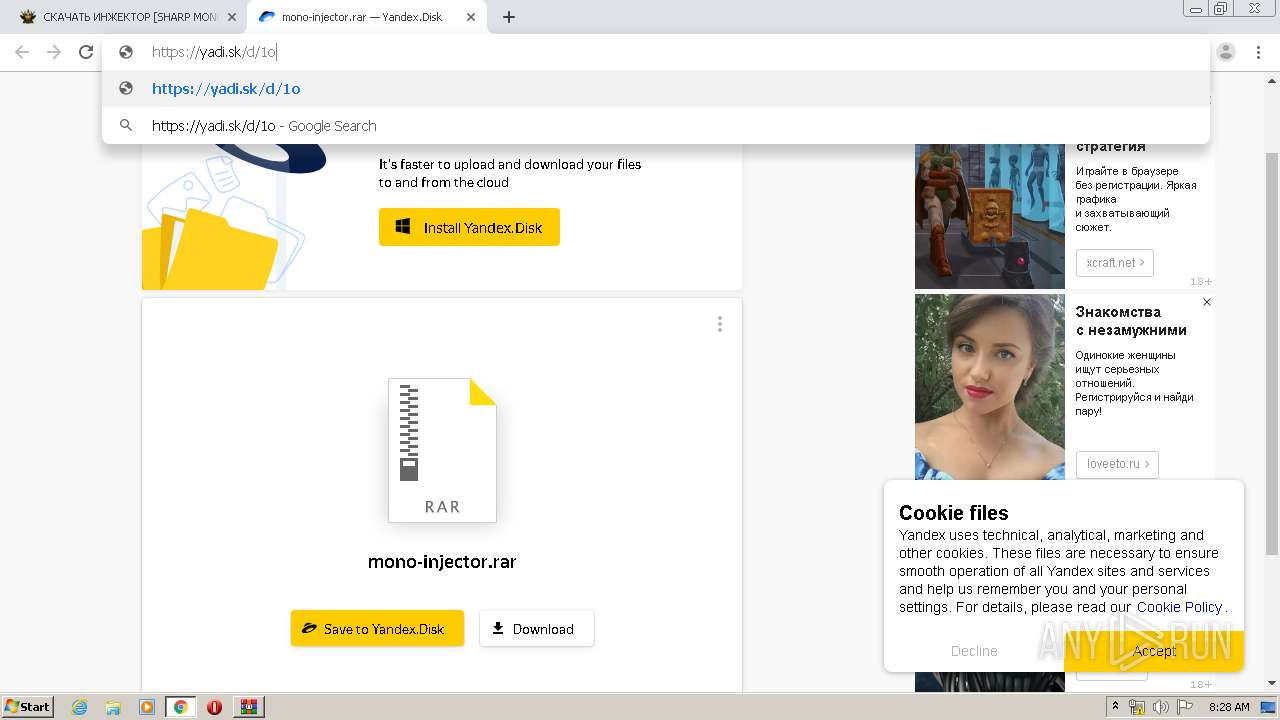Open the media player taskbar icon
This screenshot has height=720, width=1280.
[x=147, y=707]
